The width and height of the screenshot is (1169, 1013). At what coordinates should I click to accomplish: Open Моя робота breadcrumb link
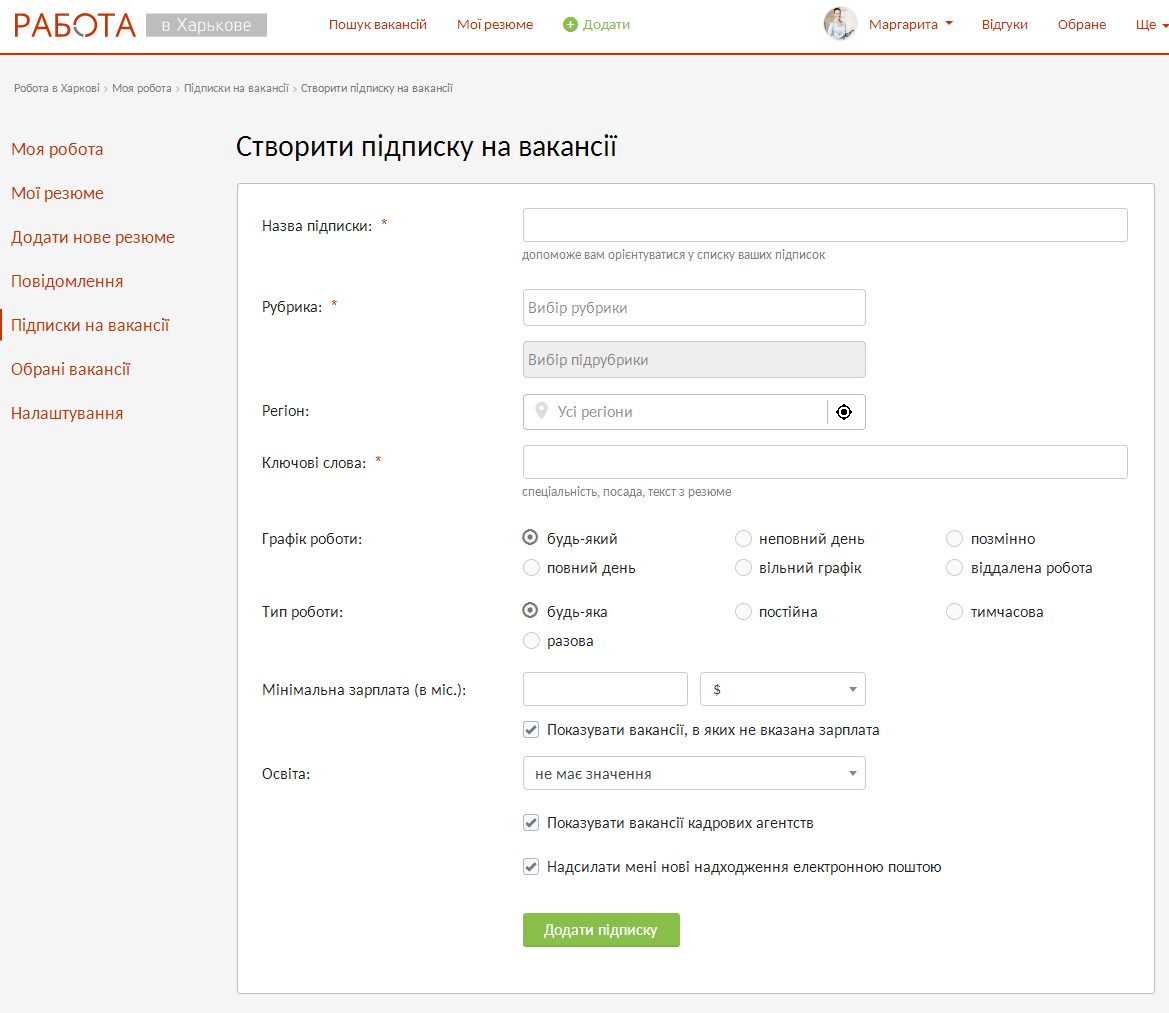tap(142, 88)
